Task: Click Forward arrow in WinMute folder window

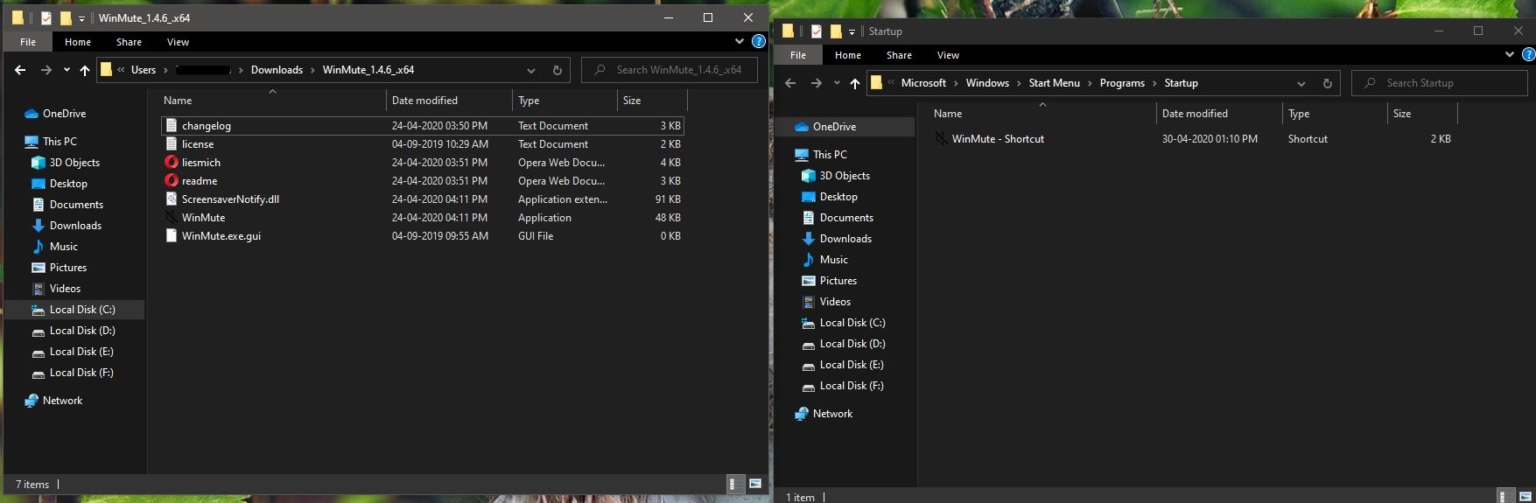Action: (46, 70)
